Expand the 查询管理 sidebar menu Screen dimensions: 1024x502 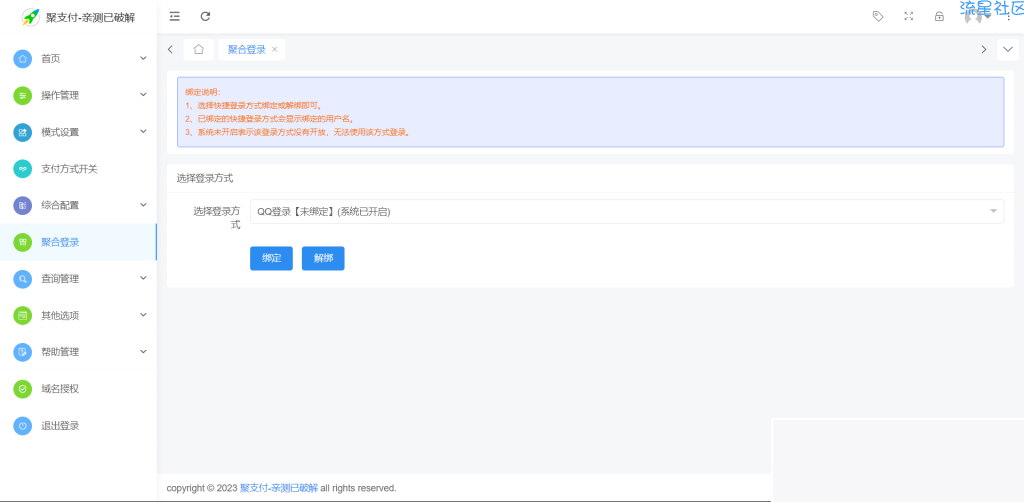coord(78,279)
